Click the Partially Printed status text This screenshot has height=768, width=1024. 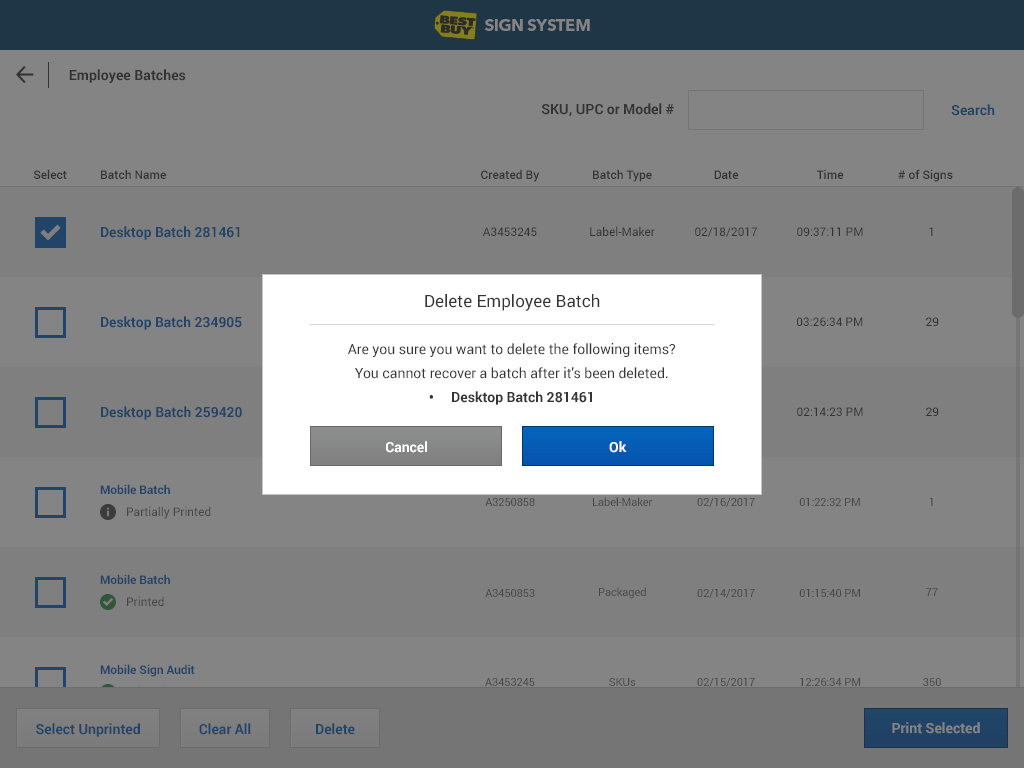point(168,512)
